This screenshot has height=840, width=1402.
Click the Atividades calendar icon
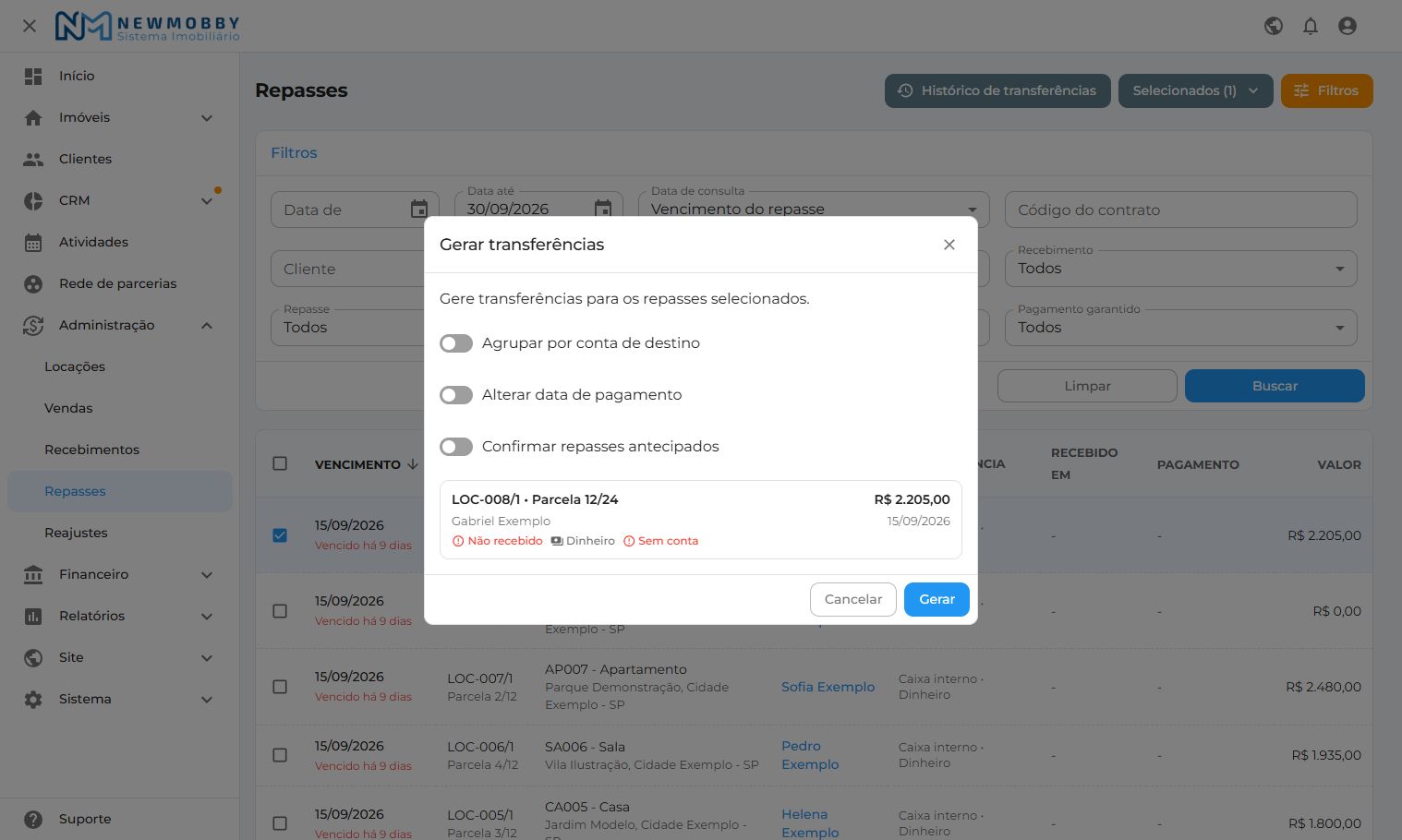[x=33, y=242]
